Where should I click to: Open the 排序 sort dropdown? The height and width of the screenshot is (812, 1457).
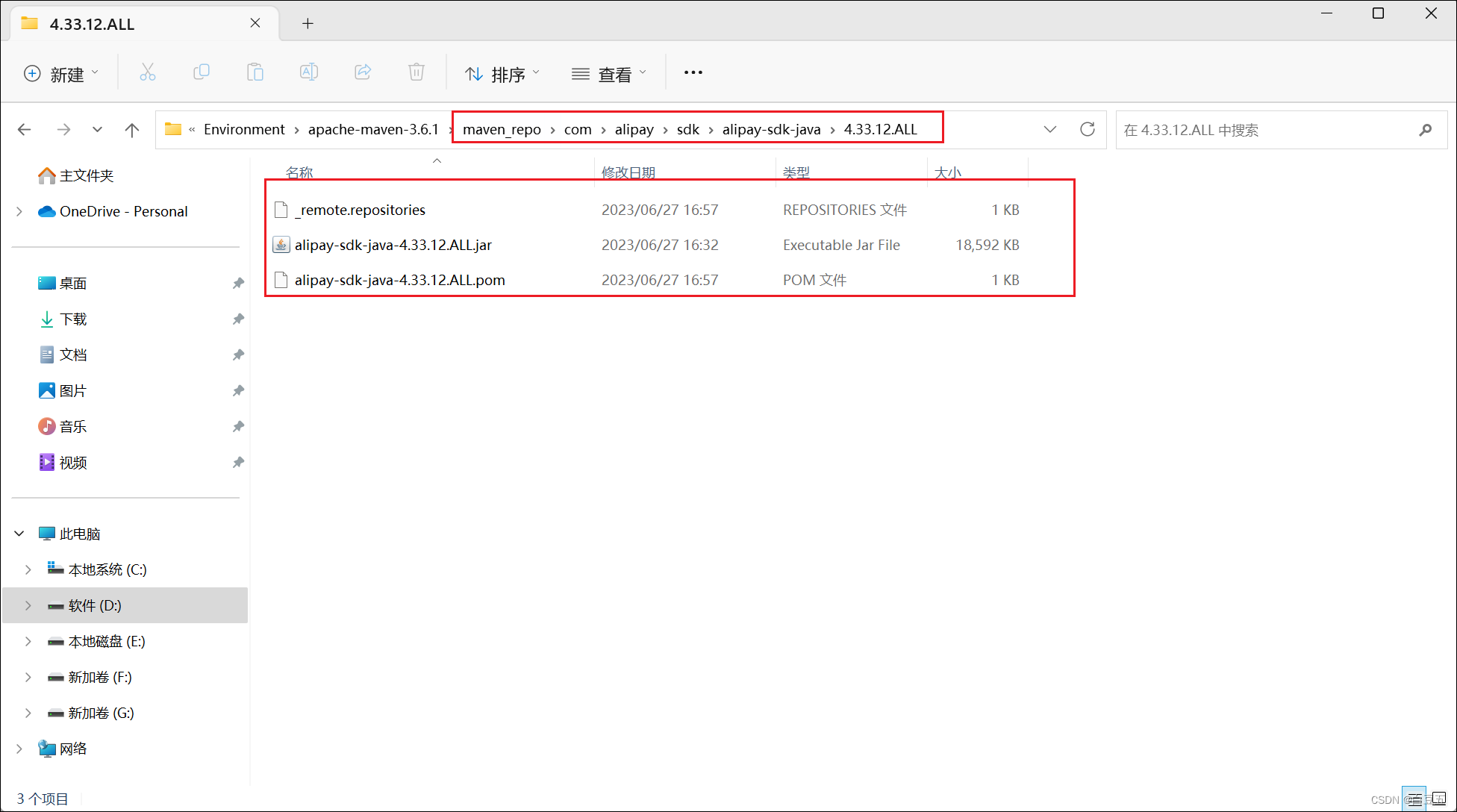coord(502,74)
